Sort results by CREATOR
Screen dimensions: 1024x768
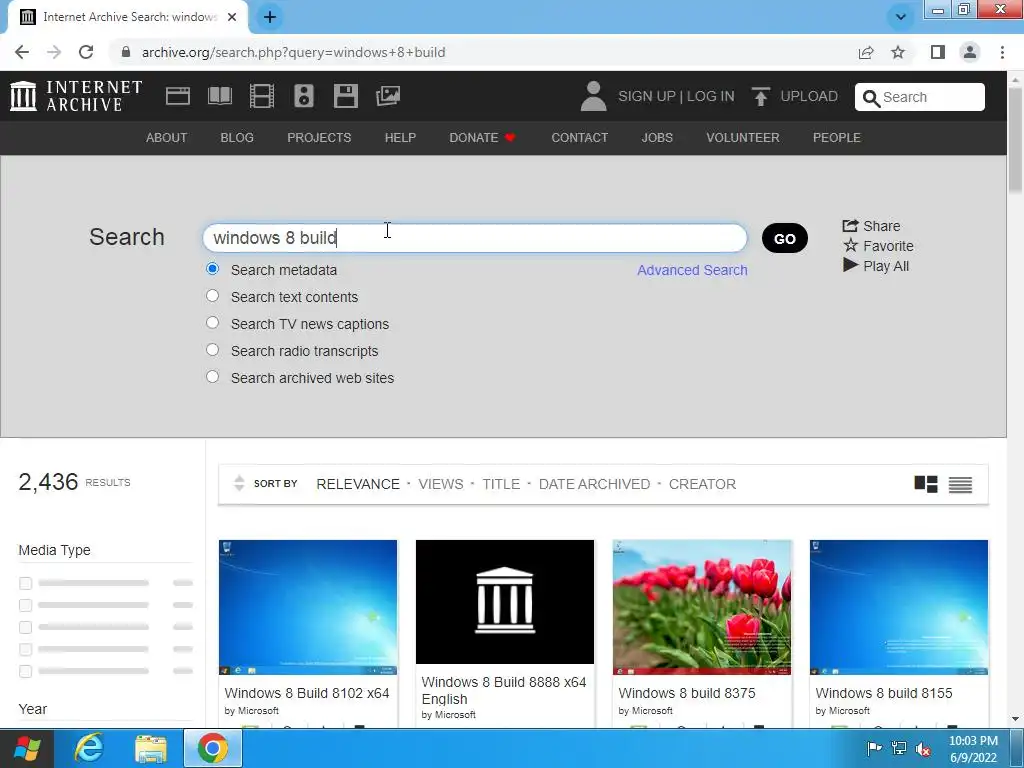coord(702,484)
